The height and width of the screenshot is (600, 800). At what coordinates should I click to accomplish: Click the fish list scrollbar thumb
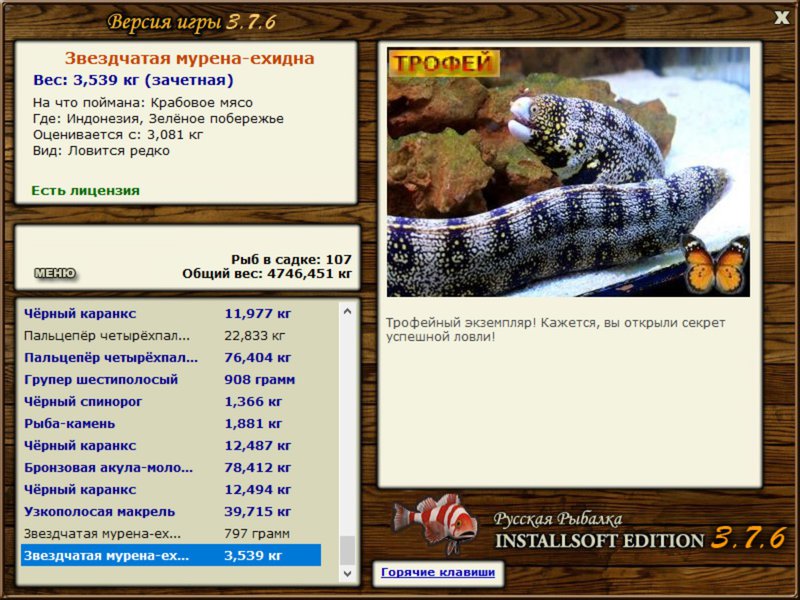(x=347, y=550)
